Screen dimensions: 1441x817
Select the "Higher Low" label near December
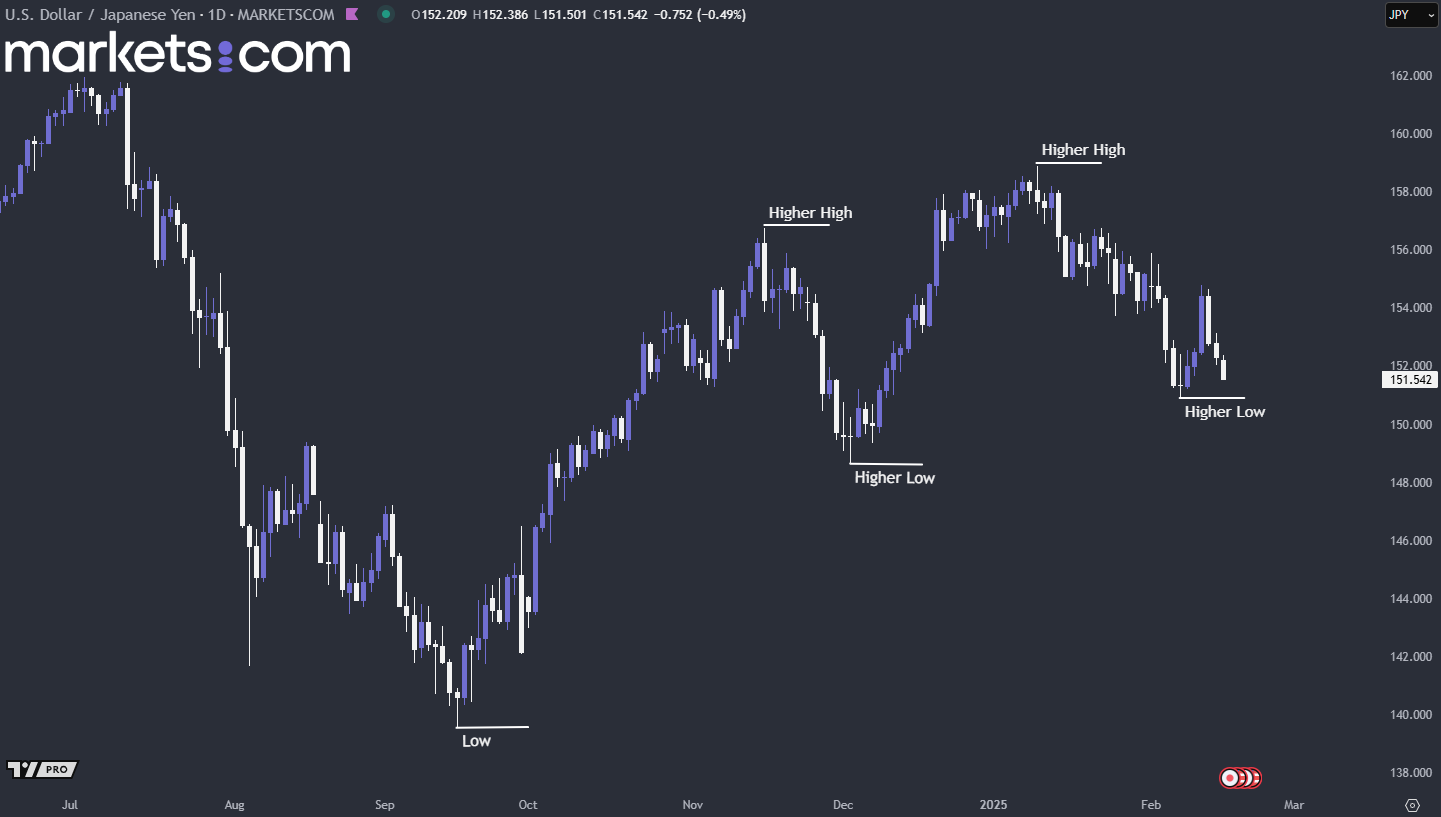(x=894, y=478)
